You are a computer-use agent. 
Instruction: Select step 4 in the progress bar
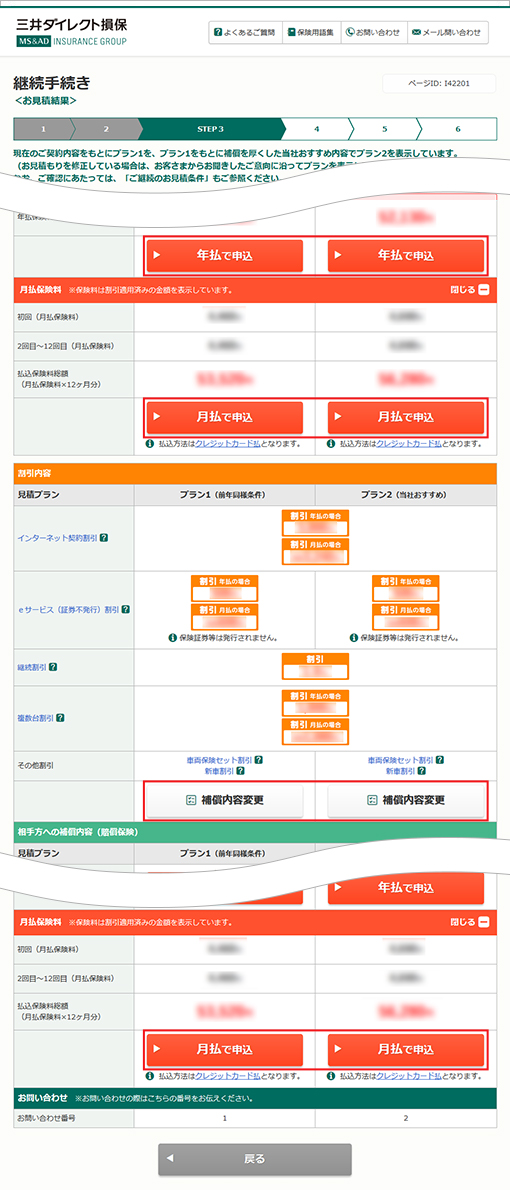click(316, 129)
